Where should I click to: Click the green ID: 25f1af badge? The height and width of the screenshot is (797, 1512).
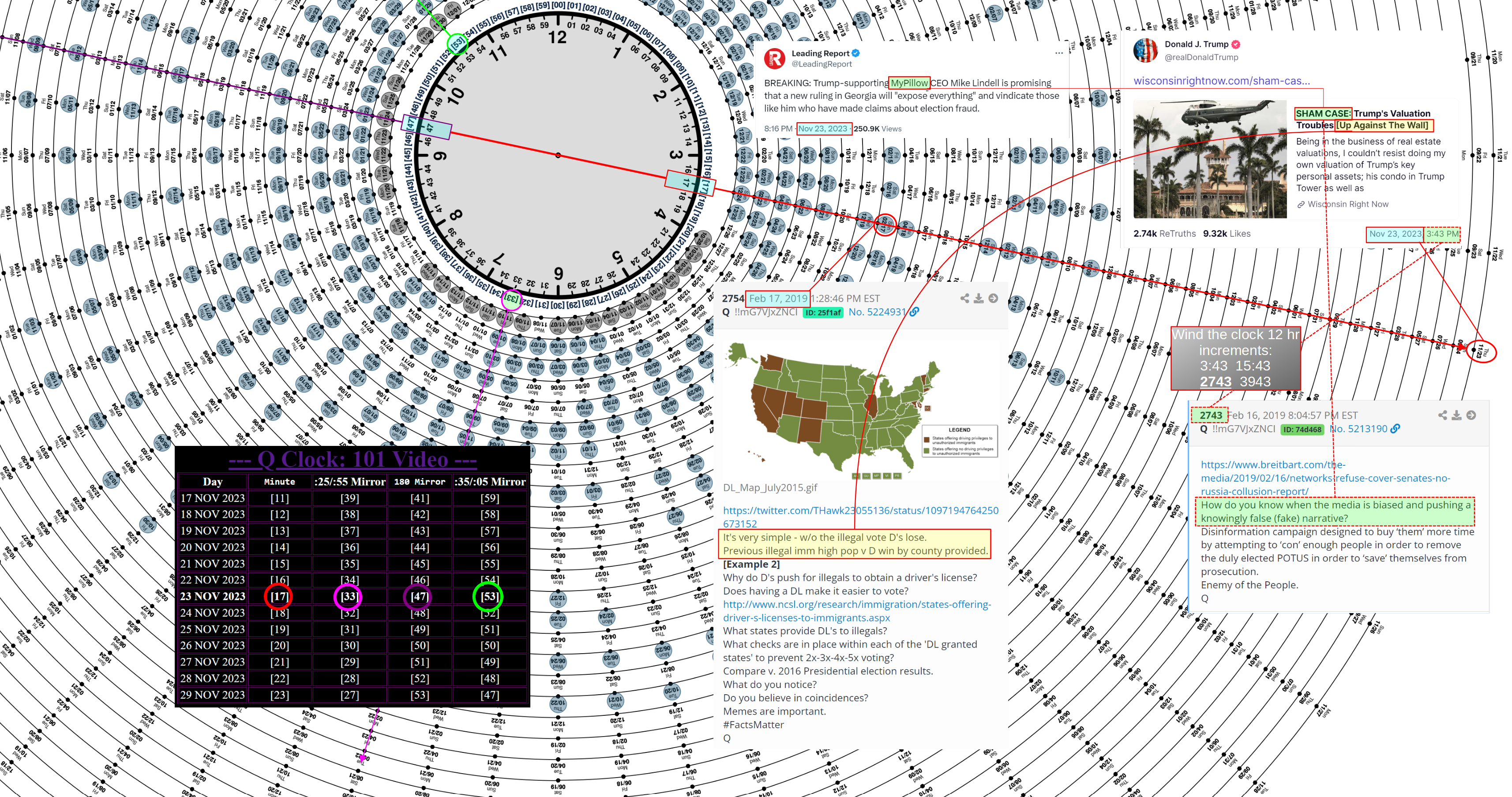(822, 313)
